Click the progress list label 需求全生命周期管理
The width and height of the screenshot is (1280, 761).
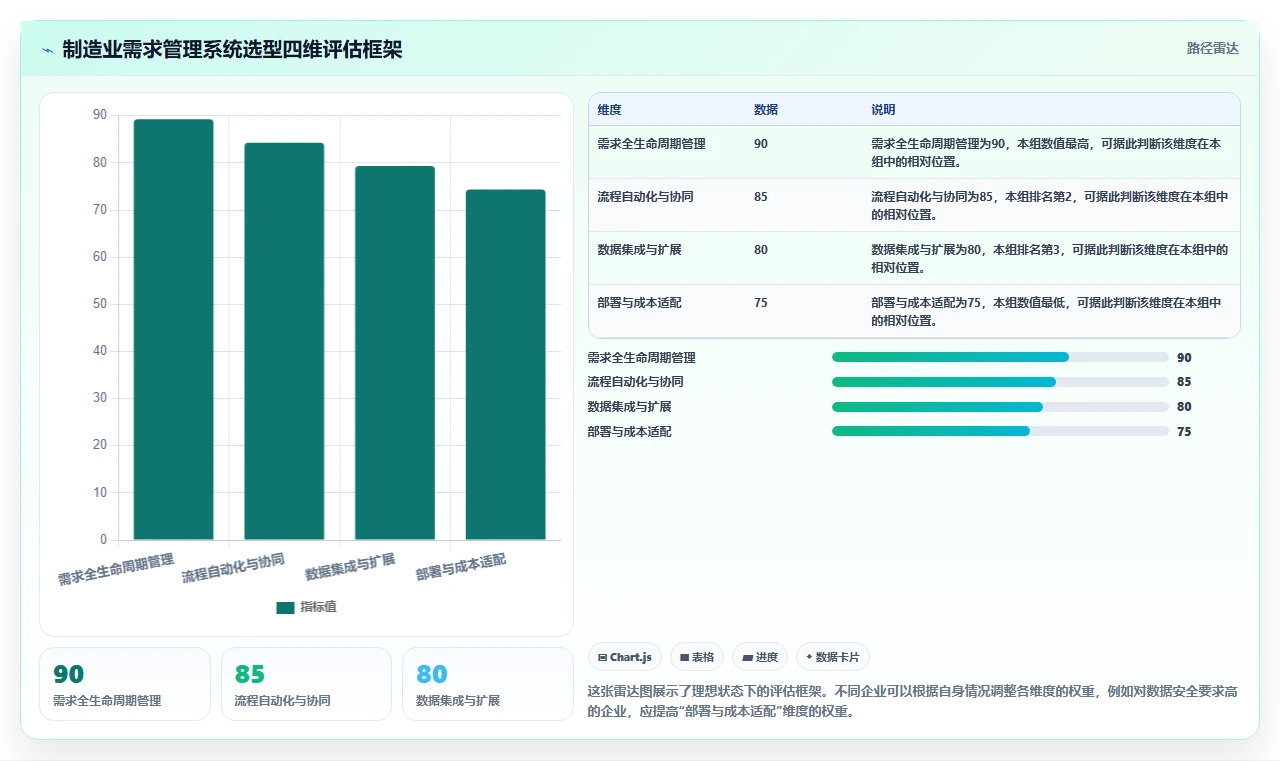641,357
